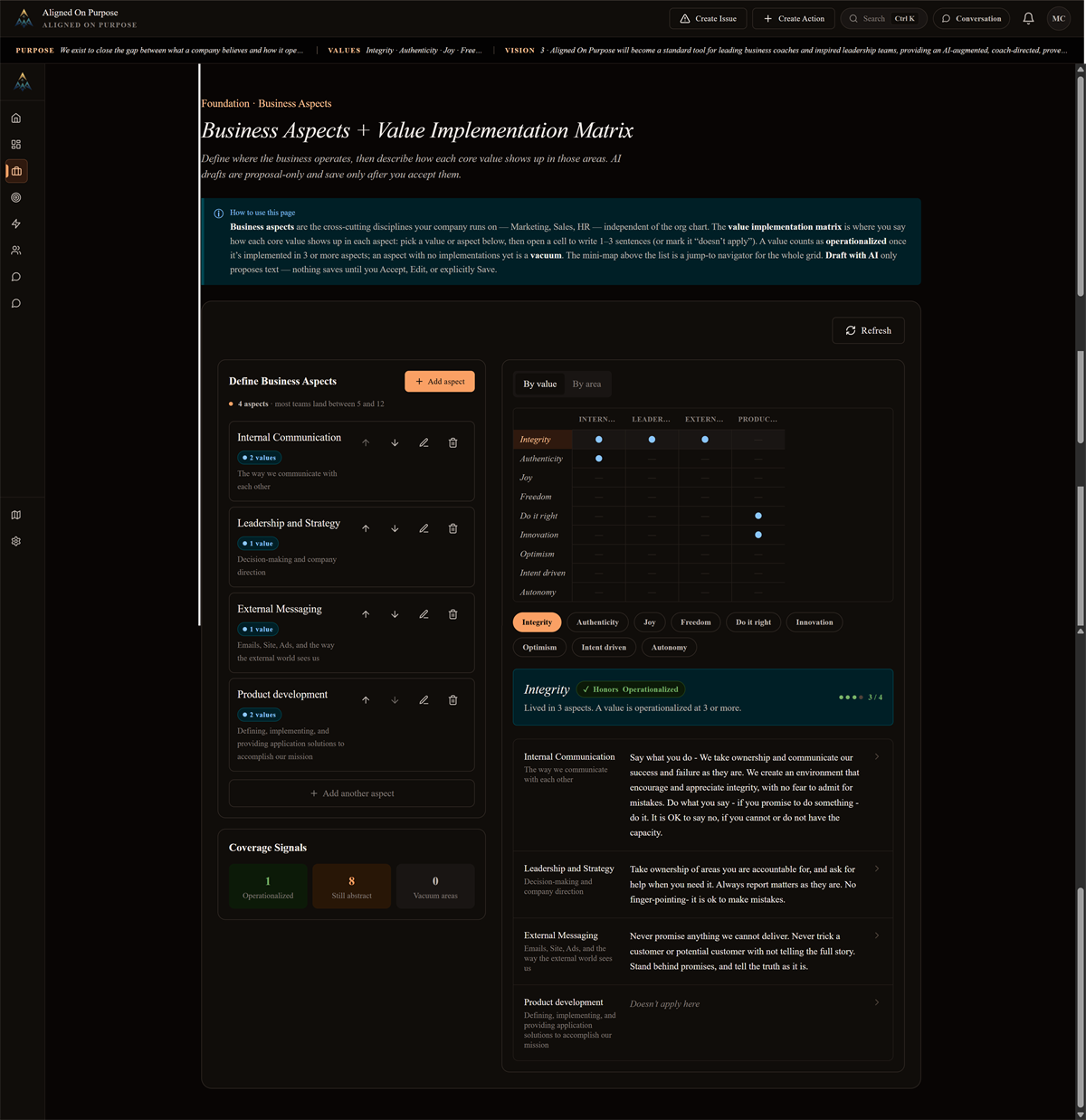Click the PURPOSE text in the top banner
This screenshot has width=1086, height=1120.
(35, 51)
